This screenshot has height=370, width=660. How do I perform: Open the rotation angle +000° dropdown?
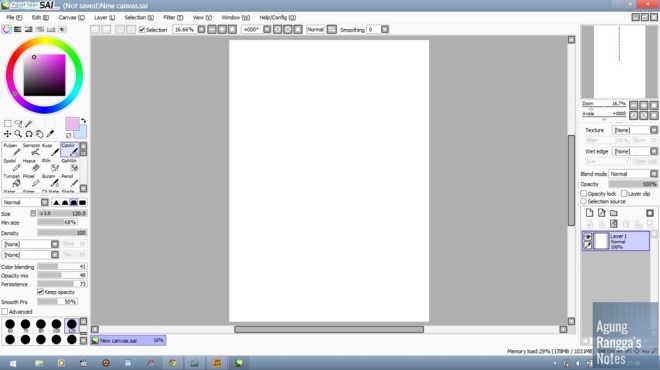[x=267, y=29]
